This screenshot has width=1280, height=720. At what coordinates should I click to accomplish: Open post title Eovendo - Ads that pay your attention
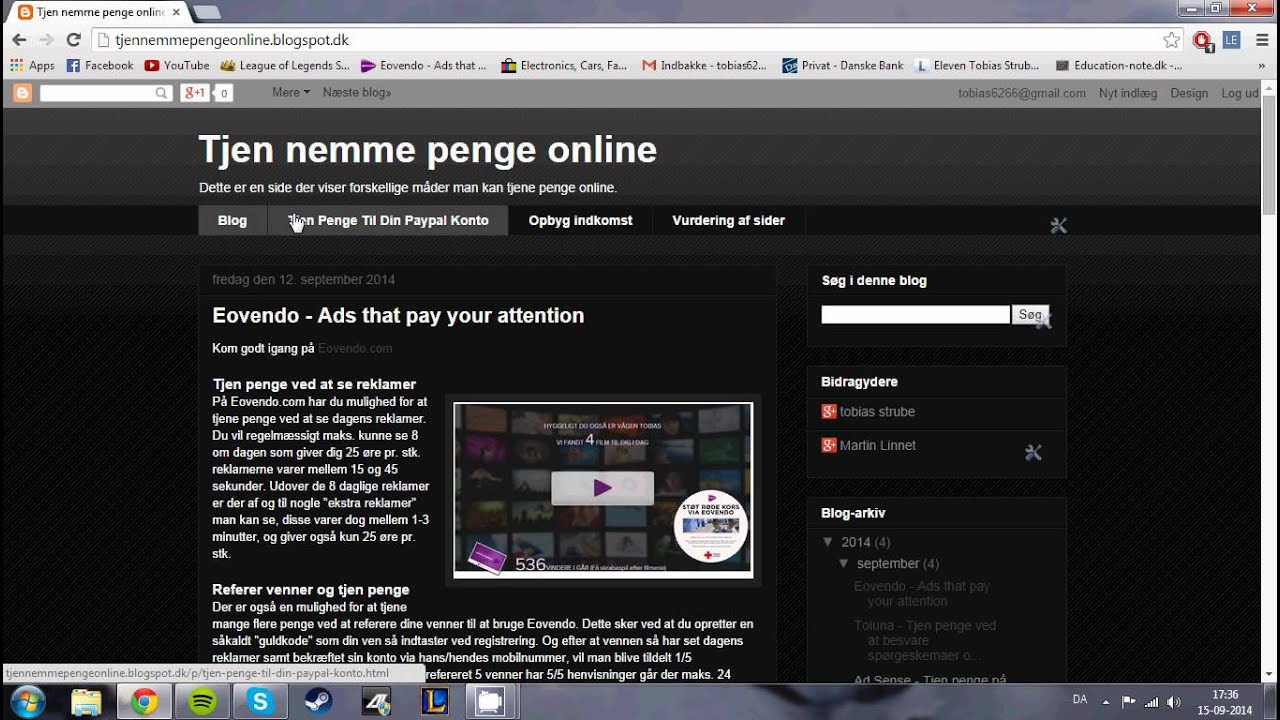398,315
